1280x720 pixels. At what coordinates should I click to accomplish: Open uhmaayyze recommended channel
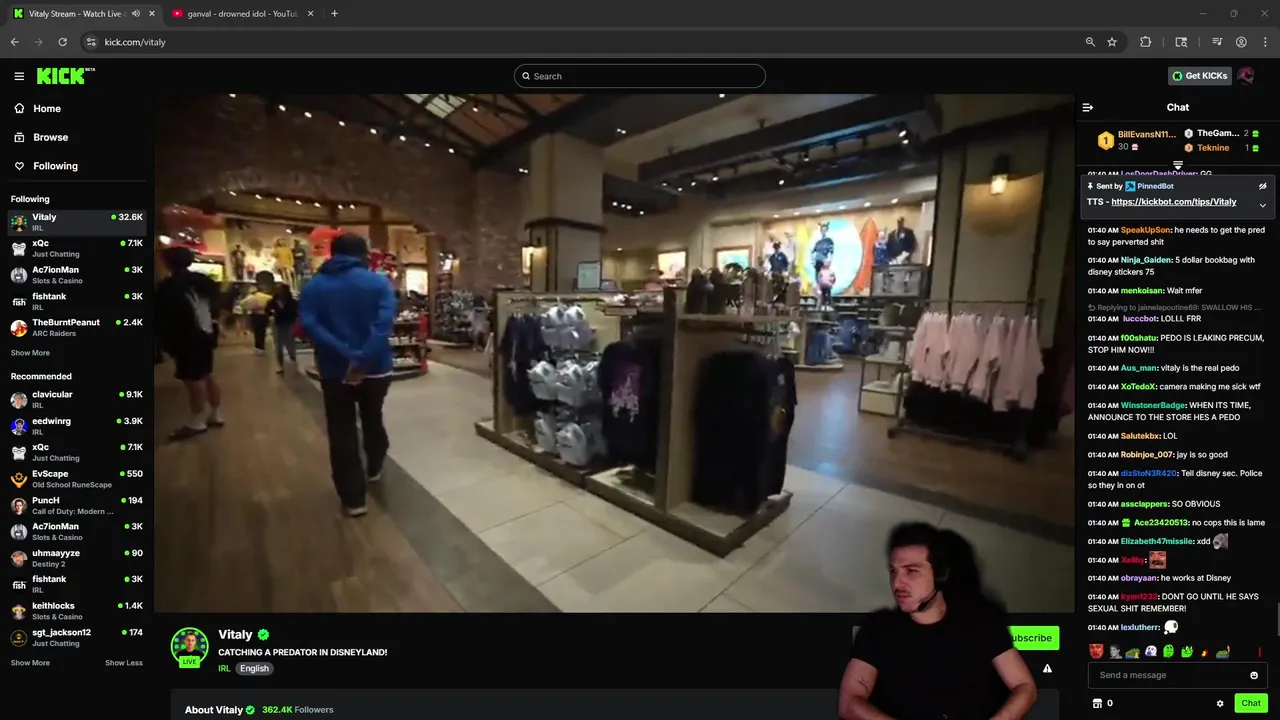(x=77, y=558)
